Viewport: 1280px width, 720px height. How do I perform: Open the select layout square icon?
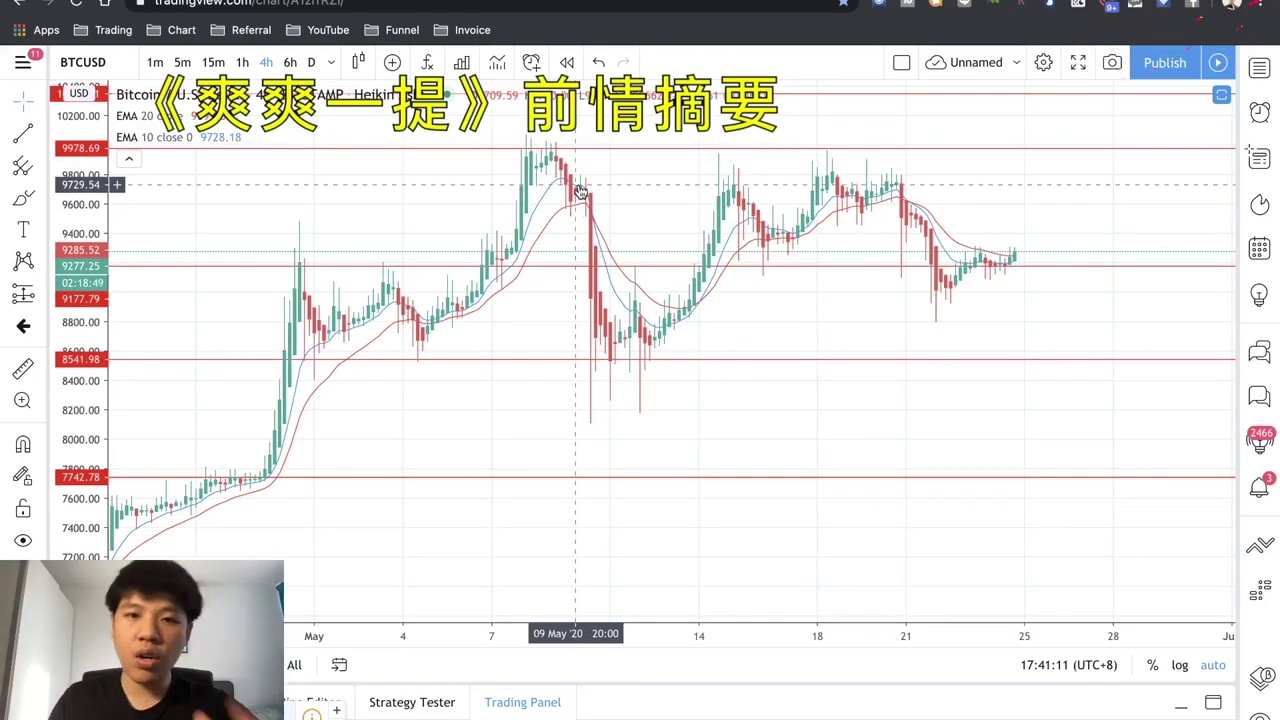(x=901, y=63)
